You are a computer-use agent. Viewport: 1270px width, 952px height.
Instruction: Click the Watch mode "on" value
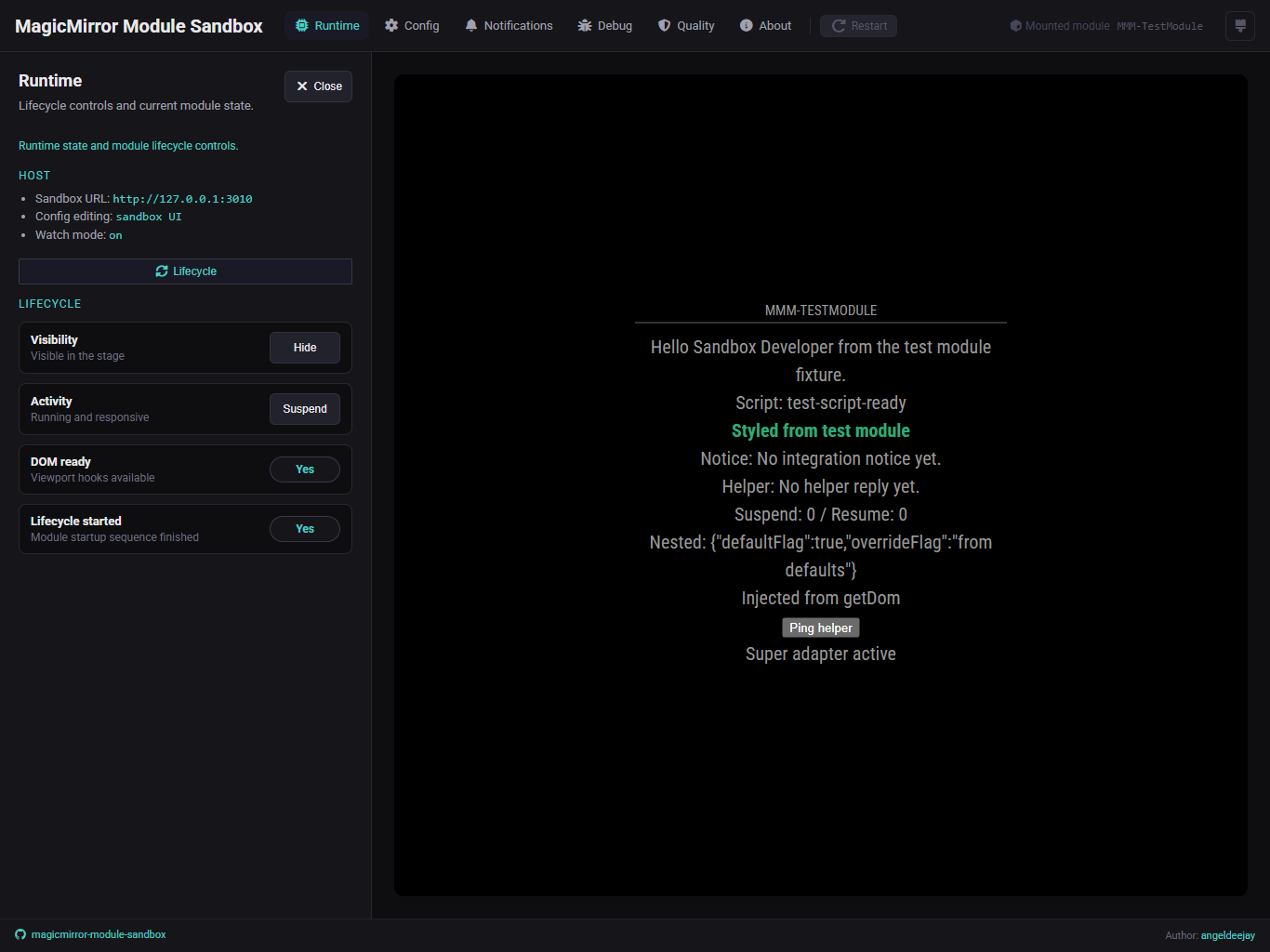click(115, 235)
